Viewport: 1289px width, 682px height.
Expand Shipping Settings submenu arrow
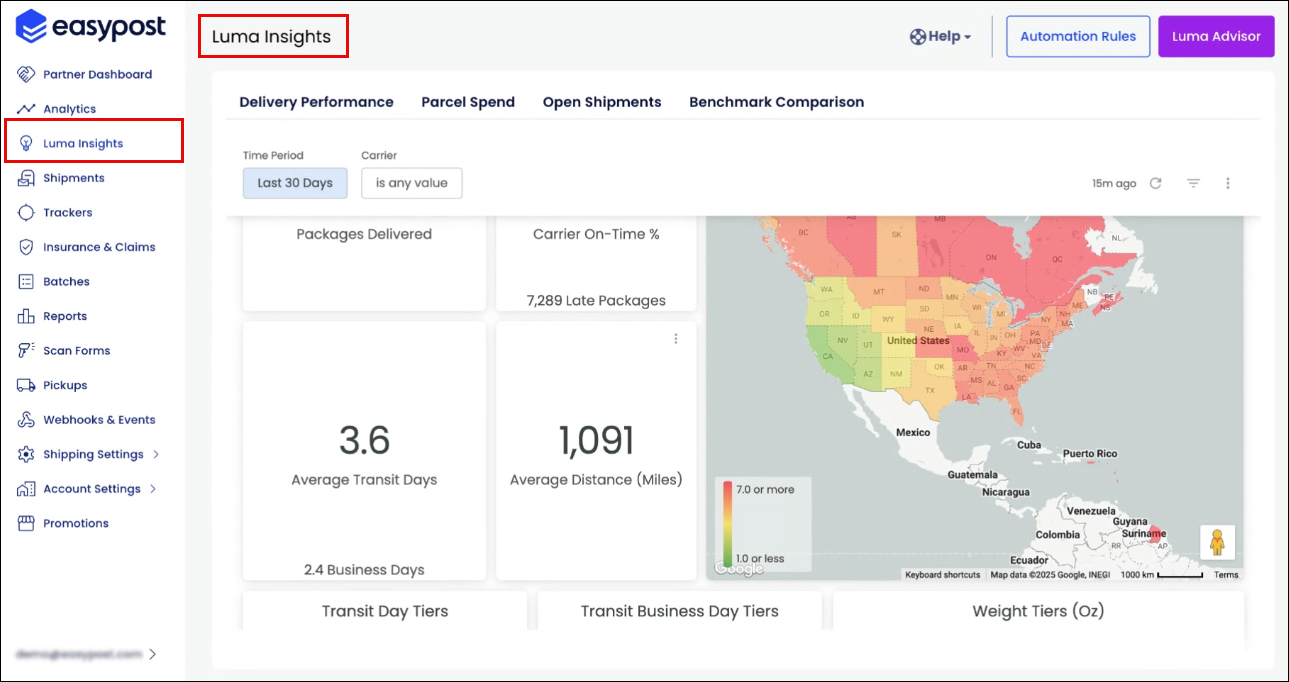[156, 454]
